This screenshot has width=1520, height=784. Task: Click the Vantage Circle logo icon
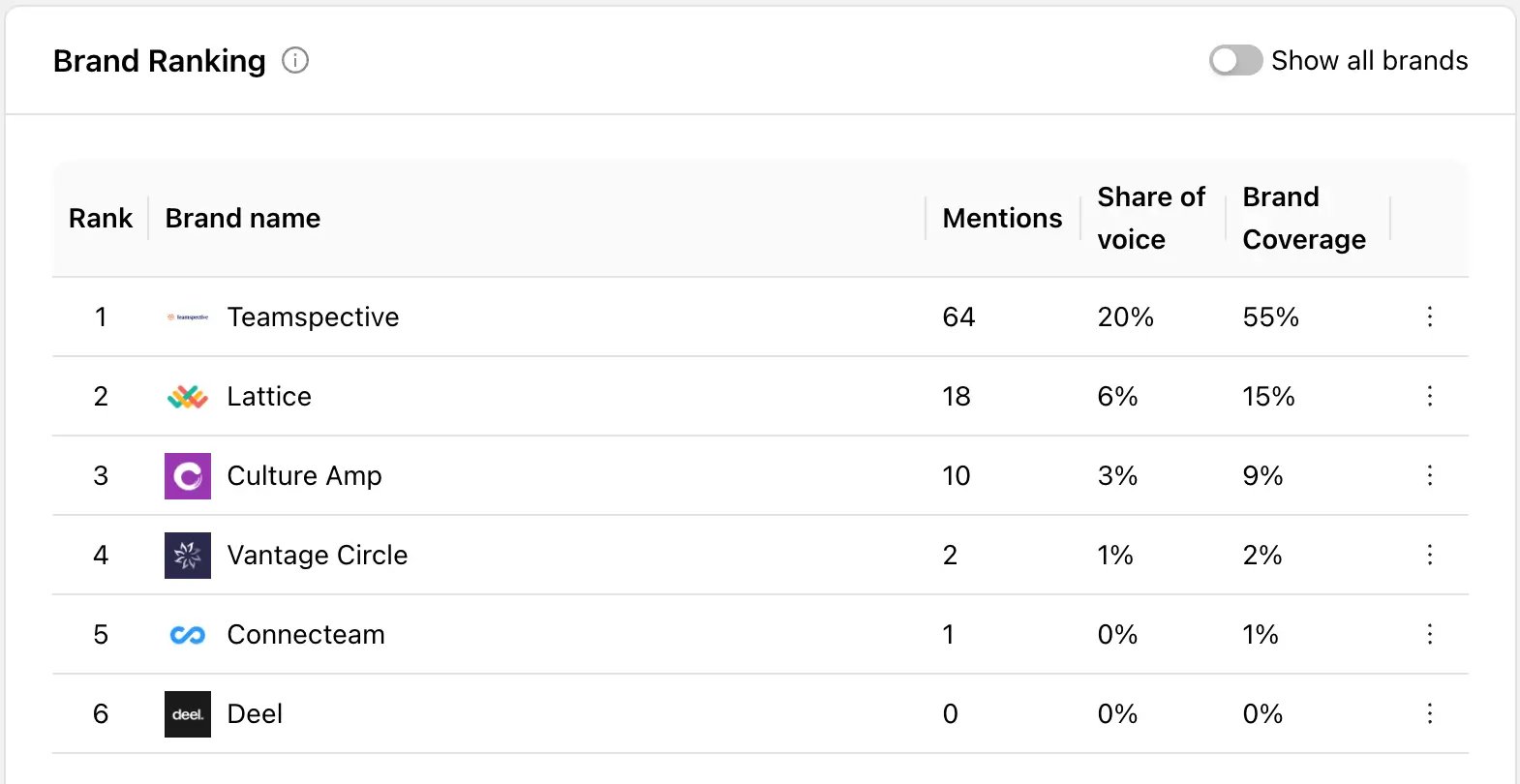[188, 556]
